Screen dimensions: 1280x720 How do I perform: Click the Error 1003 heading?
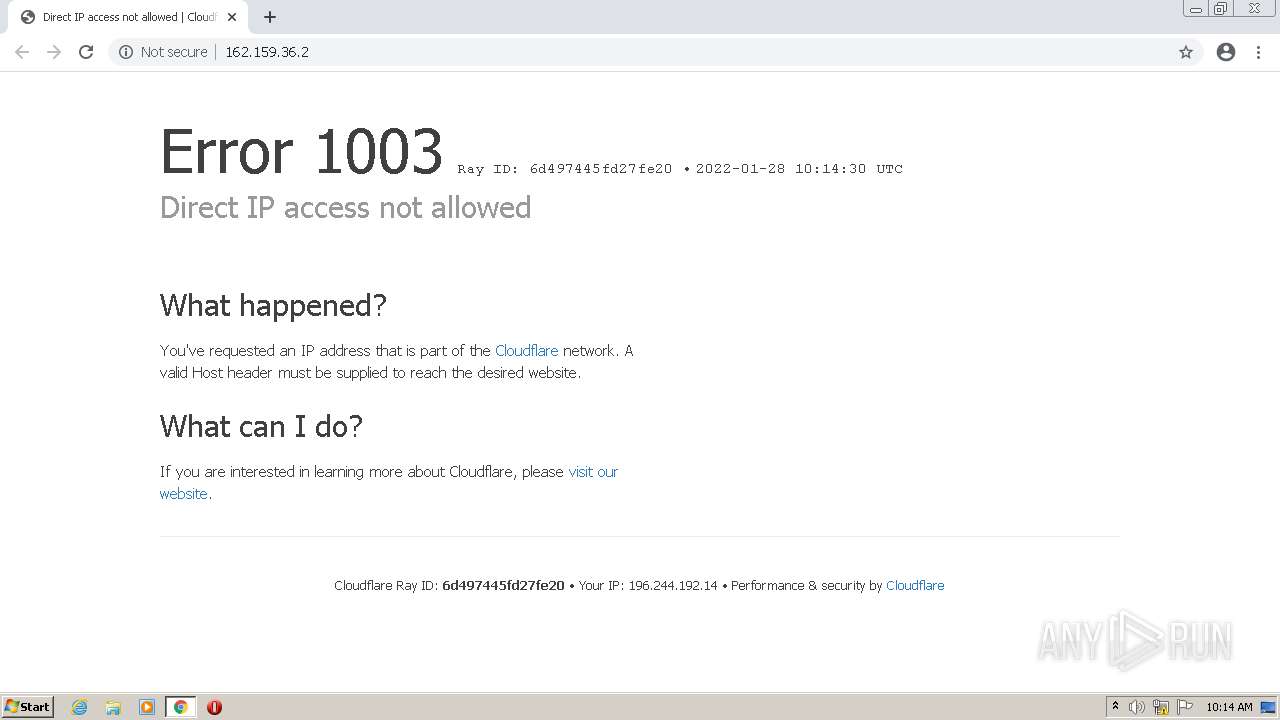tap(301, 152)
